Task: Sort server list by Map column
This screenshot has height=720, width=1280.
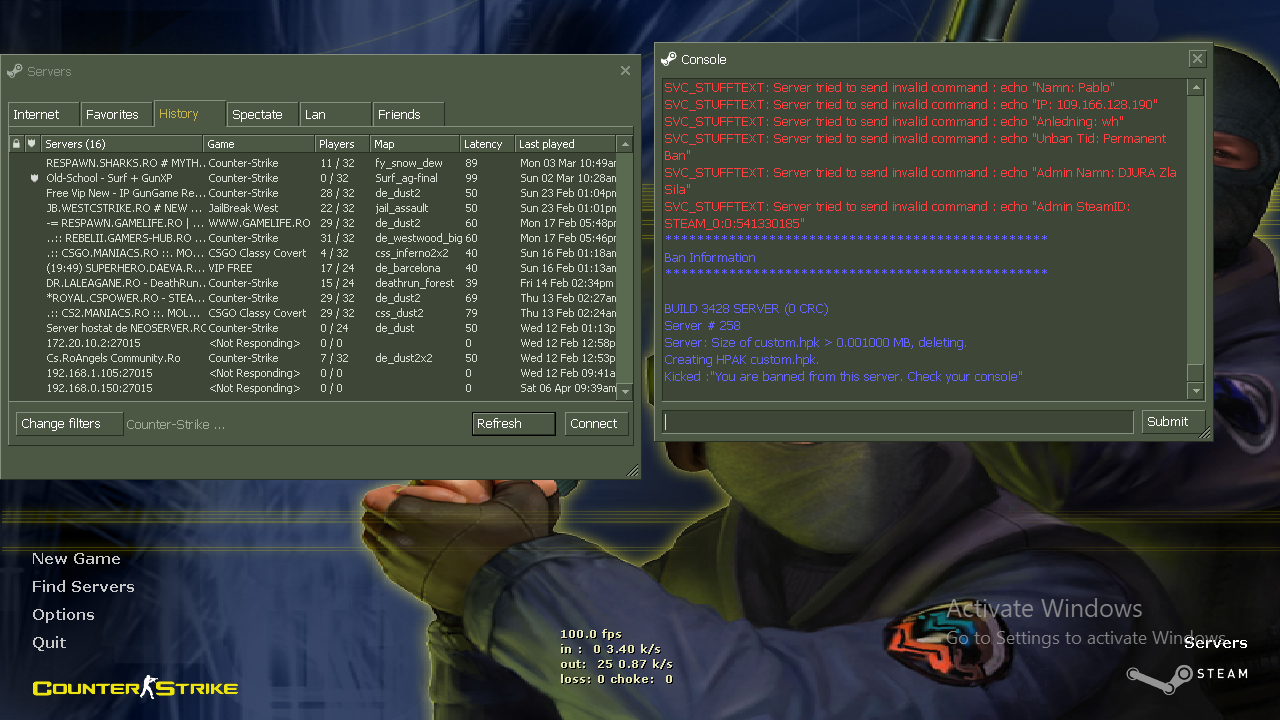Action: pos(414,144)
